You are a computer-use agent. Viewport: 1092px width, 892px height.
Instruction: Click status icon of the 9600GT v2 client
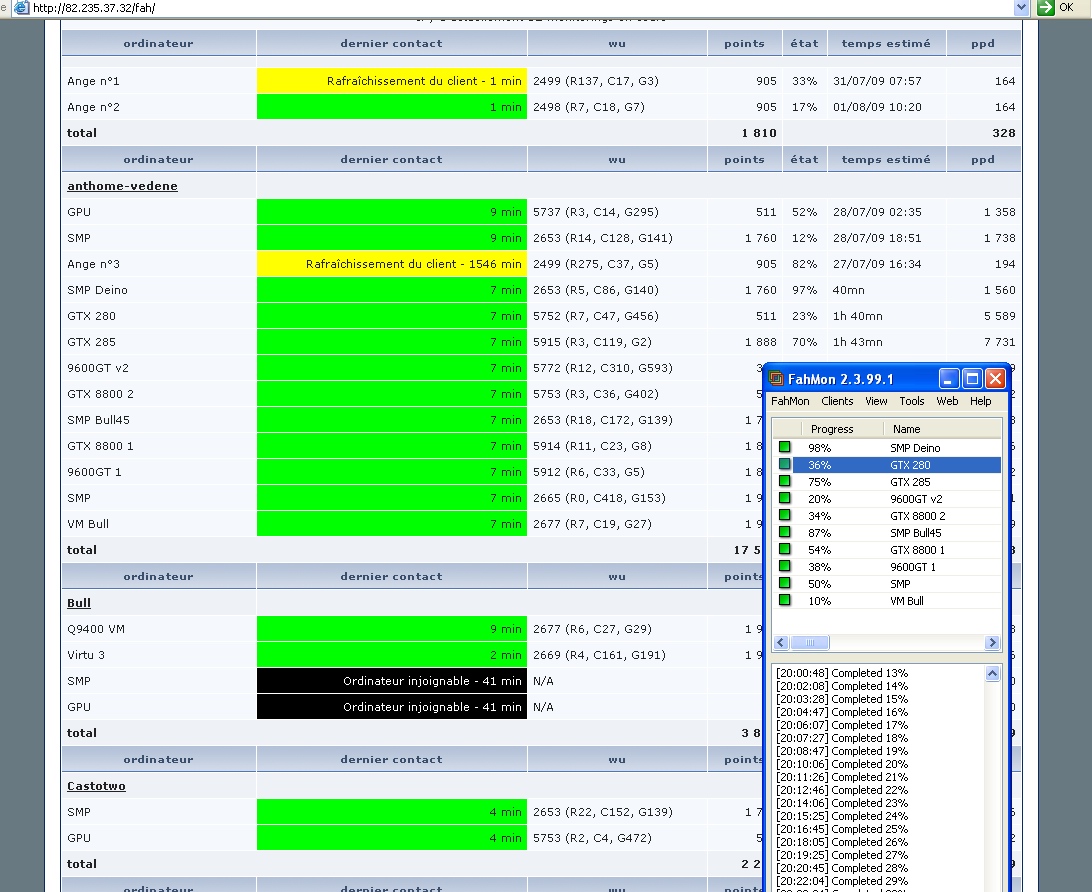click(785, 498)
